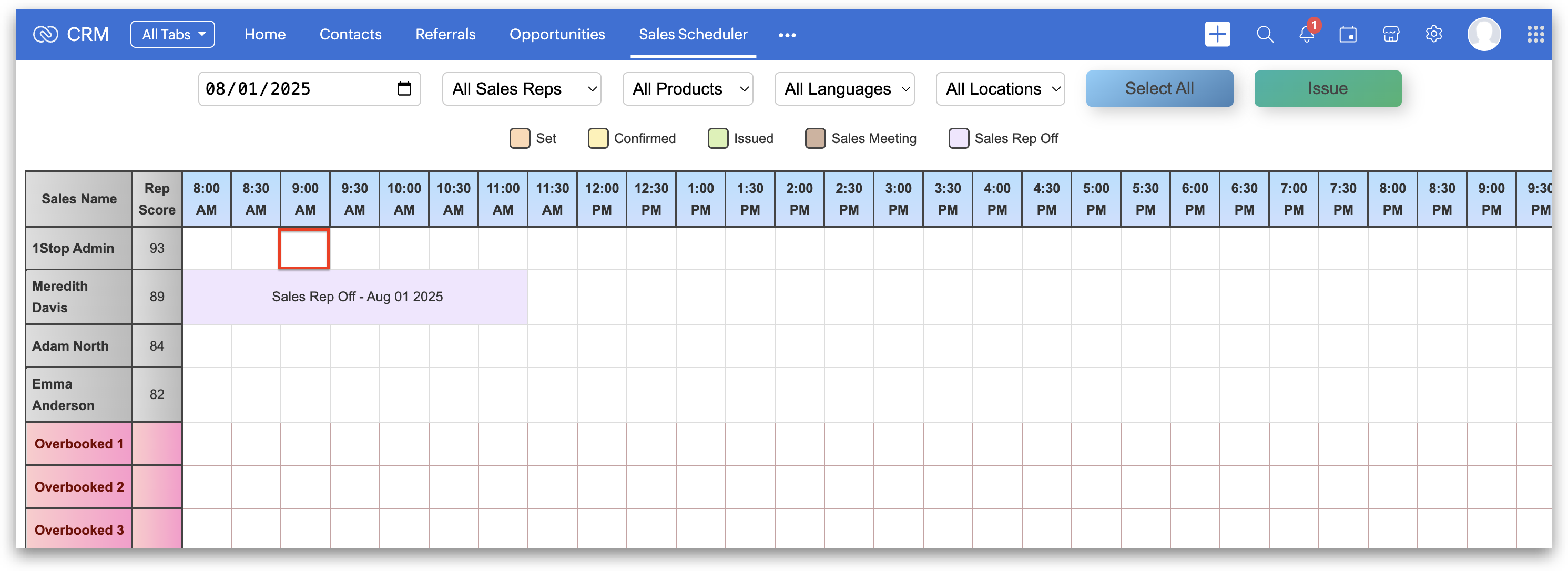
Task: Click the calendar icon in top bar
Action: 1348,34
